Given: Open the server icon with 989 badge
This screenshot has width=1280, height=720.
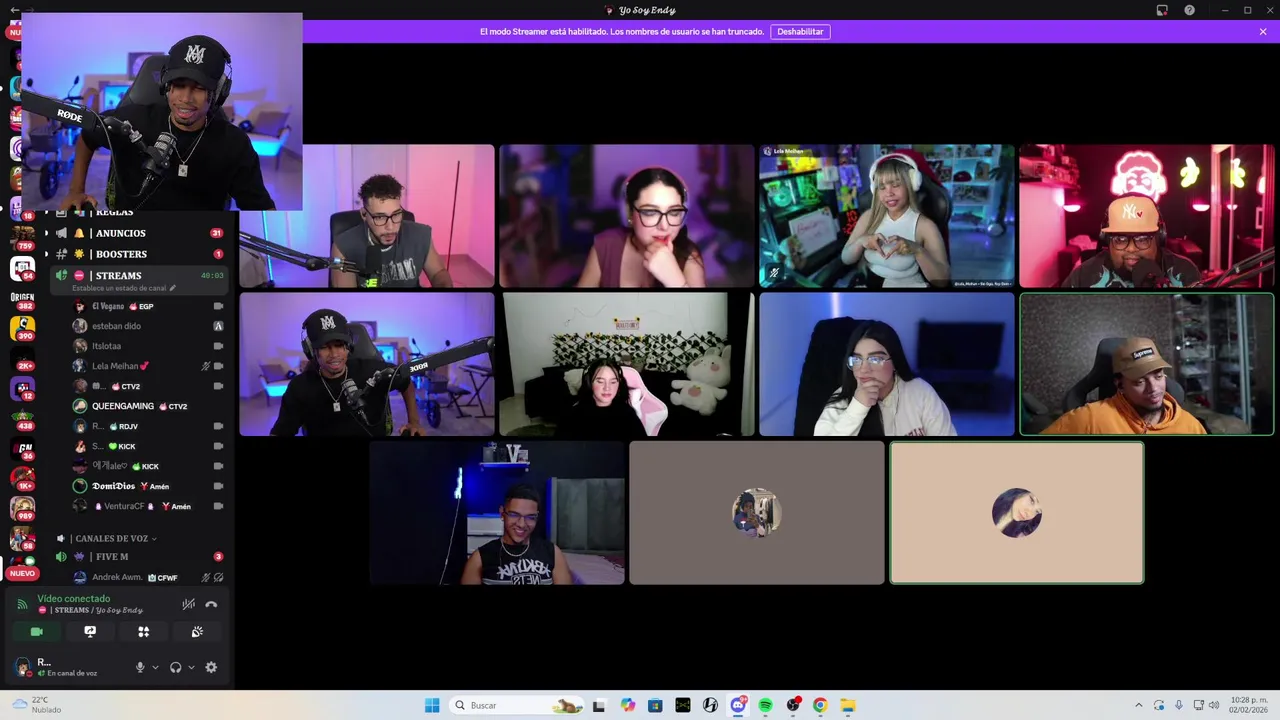Looking at the screenshot, I should pyautogui.click(x=22, y=508).
